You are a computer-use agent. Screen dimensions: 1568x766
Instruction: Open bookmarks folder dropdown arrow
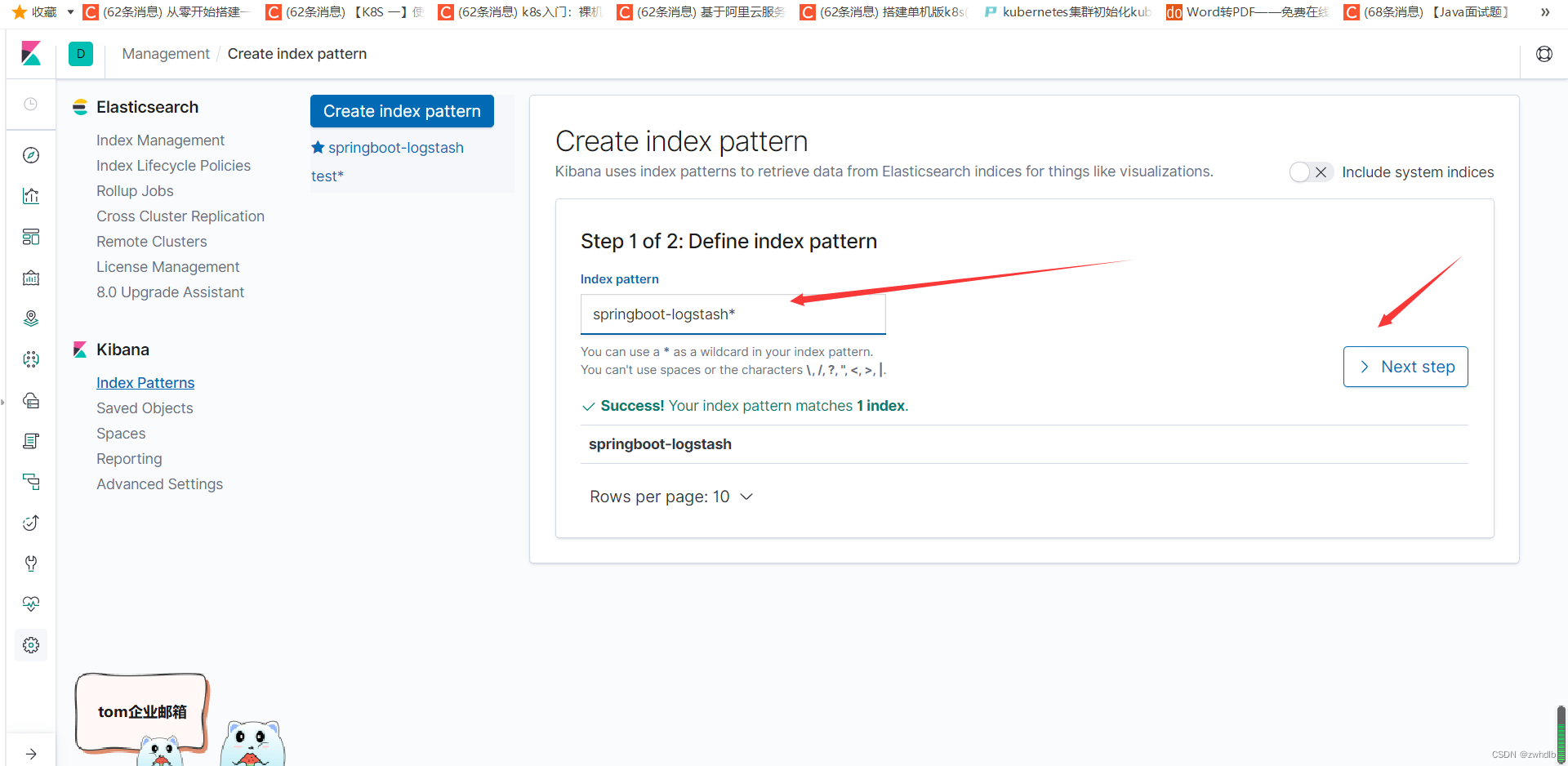pos(70,12)
